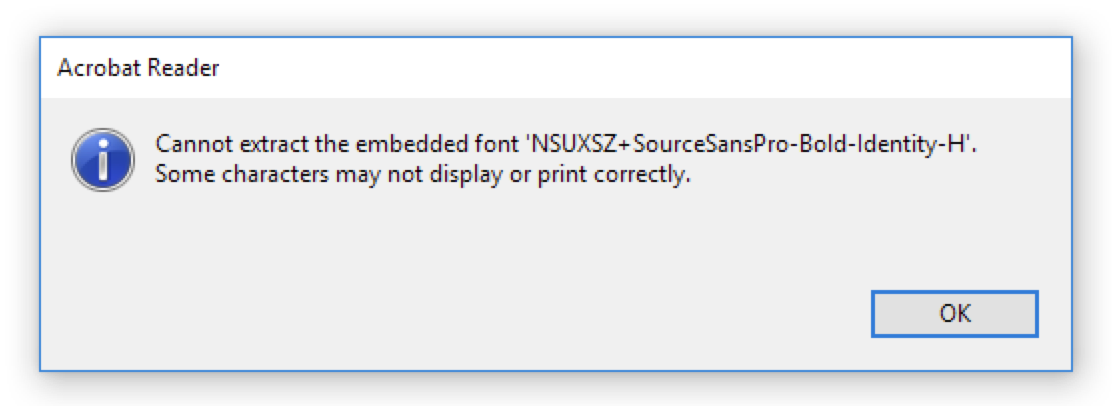Click the word 'Cannot' in the message

[188, 144]
